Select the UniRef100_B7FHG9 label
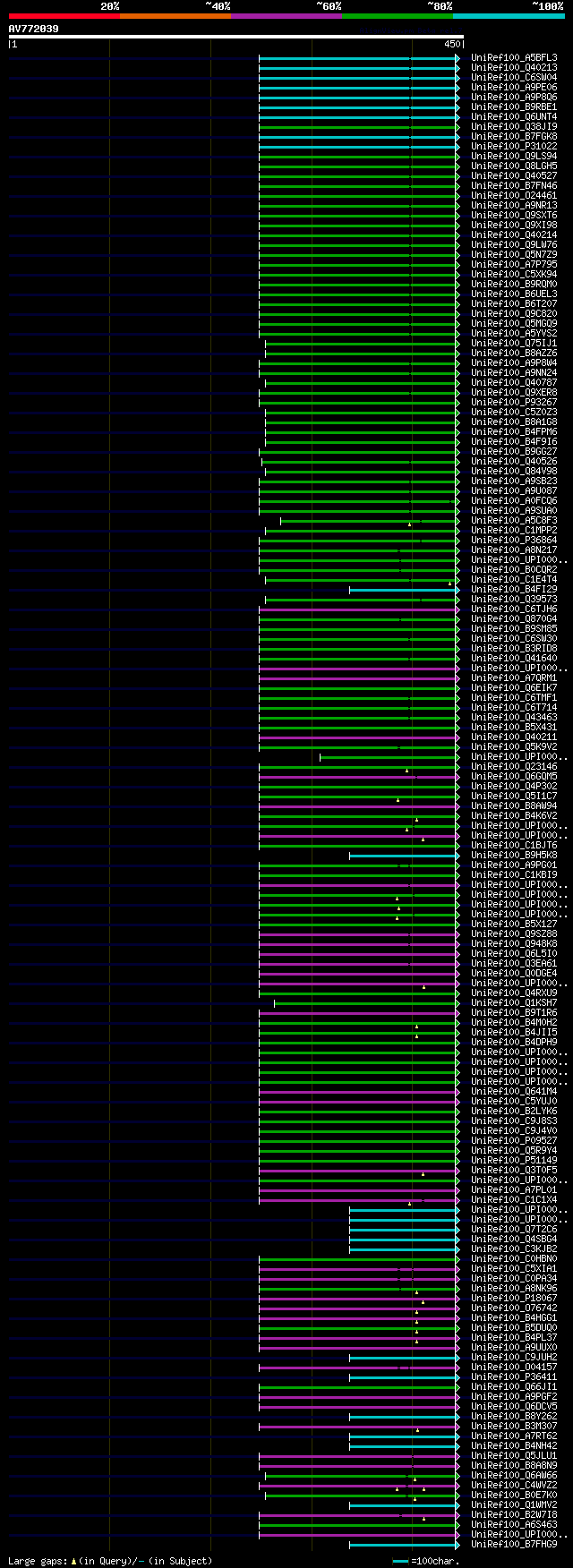This screenshot has height=1568, width=573. 514,1545
